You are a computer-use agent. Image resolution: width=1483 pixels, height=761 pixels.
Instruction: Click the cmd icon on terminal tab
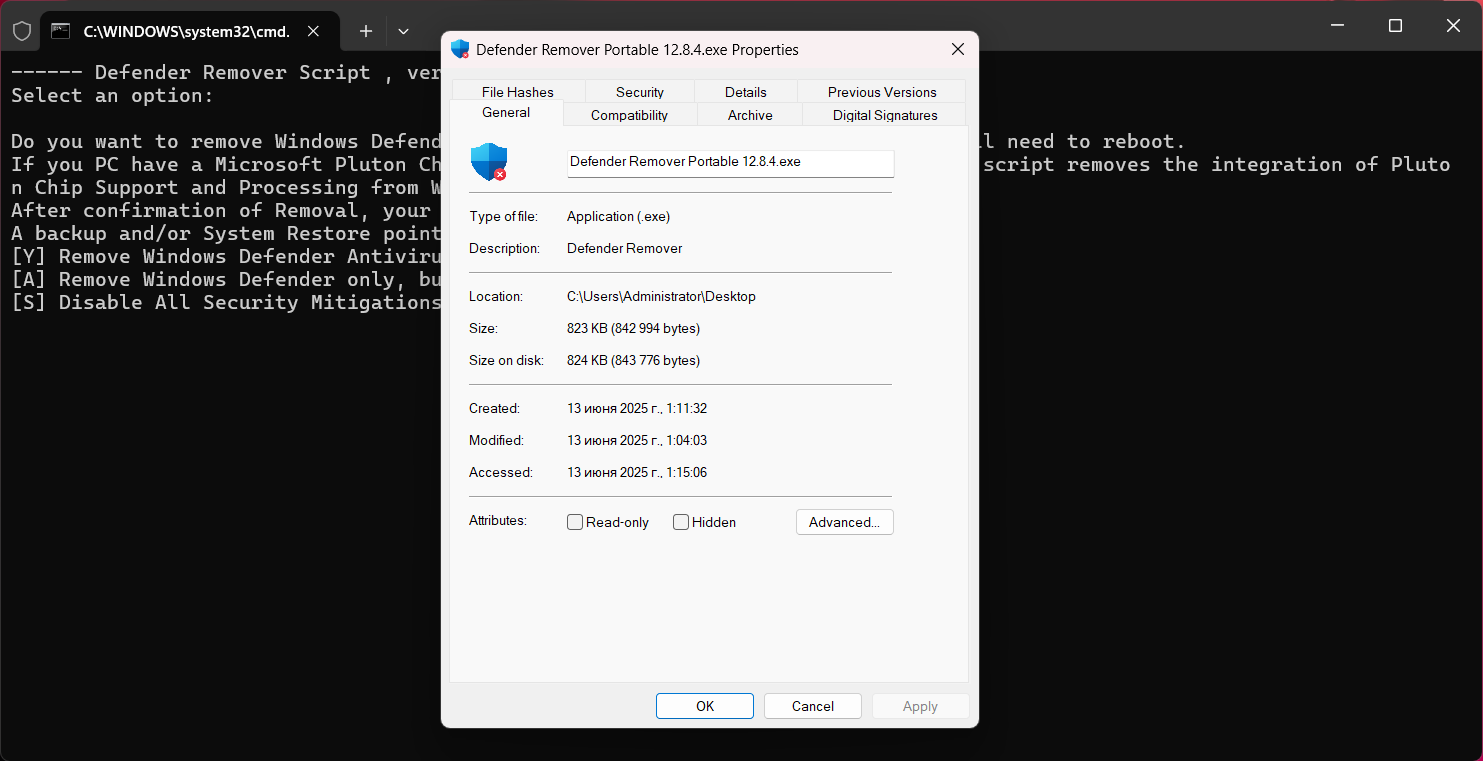point(61,31)
